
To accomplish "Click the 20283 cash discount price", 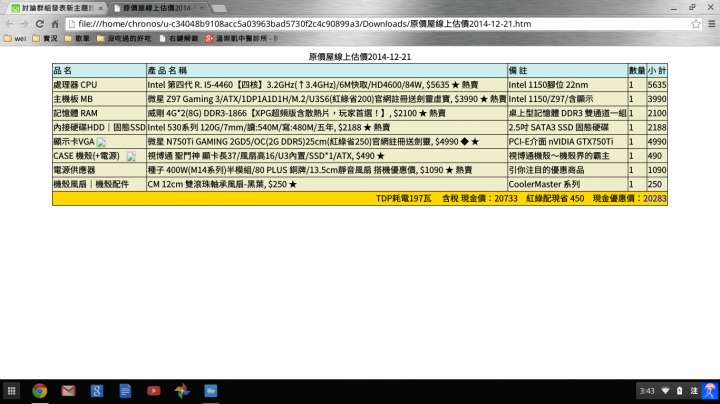I will click(x=655, y=198).
